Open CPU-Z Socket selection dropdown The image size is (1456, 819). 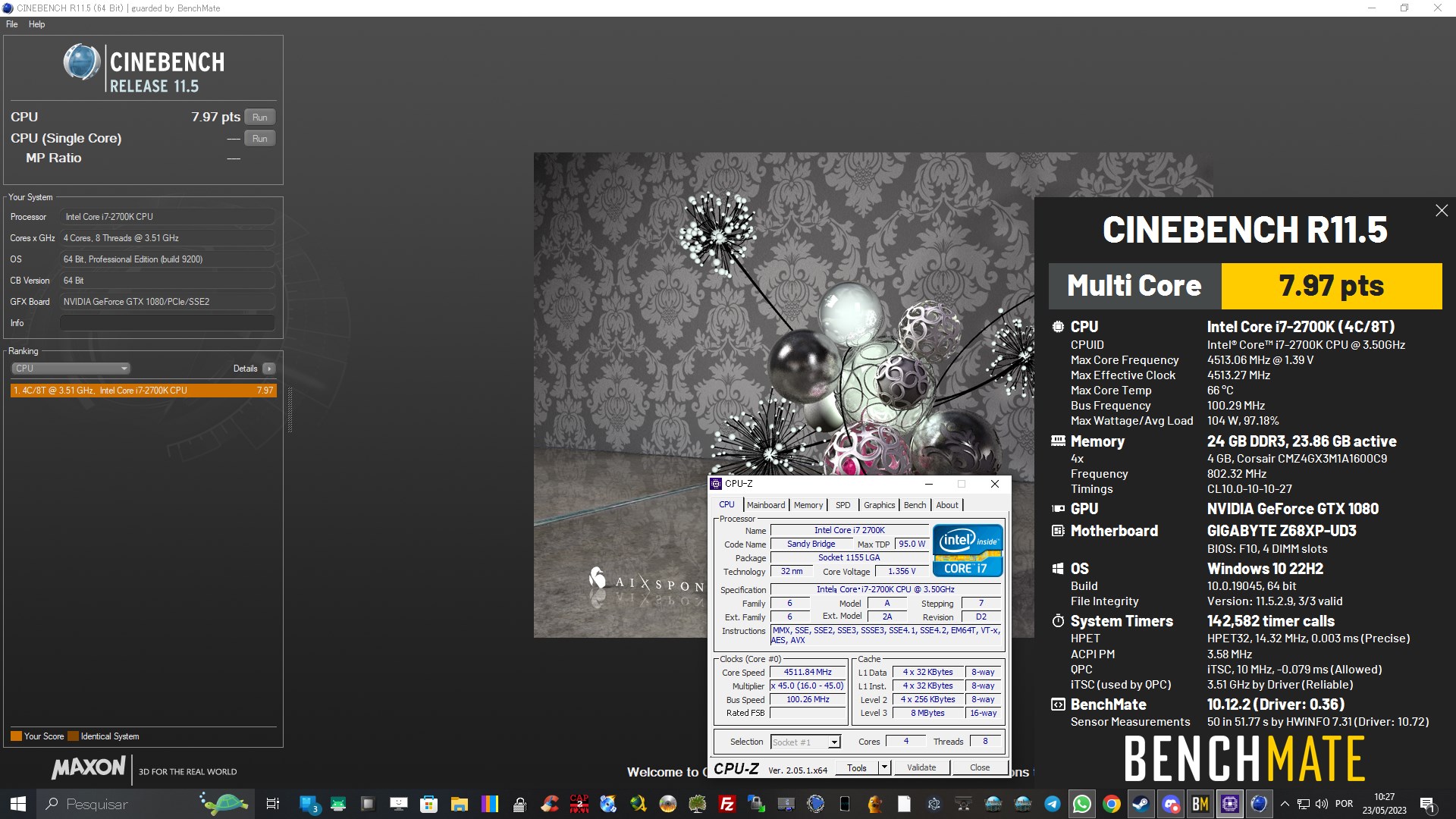click(x=805, y=742)
